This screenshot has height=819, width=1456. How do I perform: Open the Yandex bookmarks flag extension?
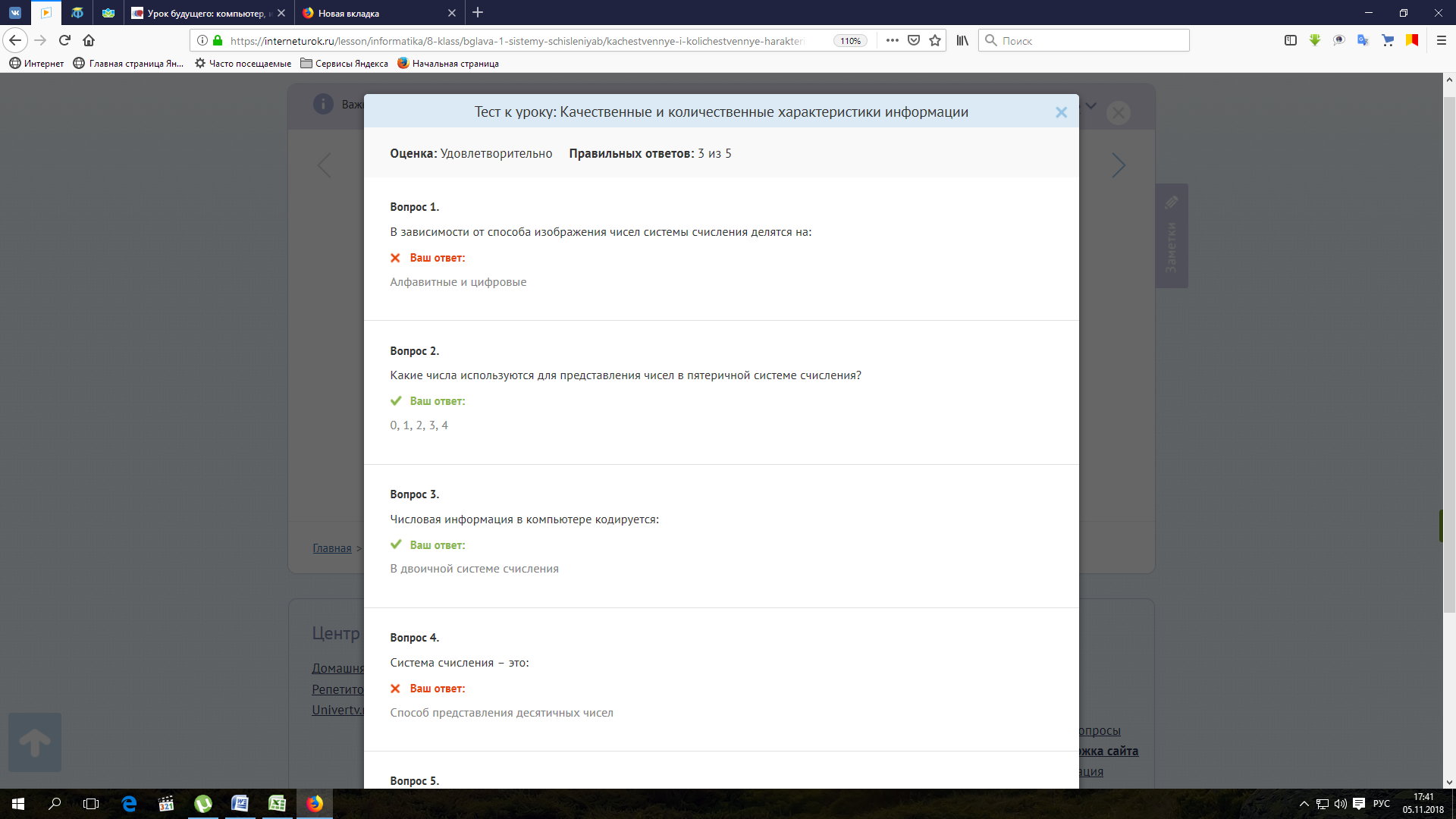pyautogui.click(x=1412, y=40)
